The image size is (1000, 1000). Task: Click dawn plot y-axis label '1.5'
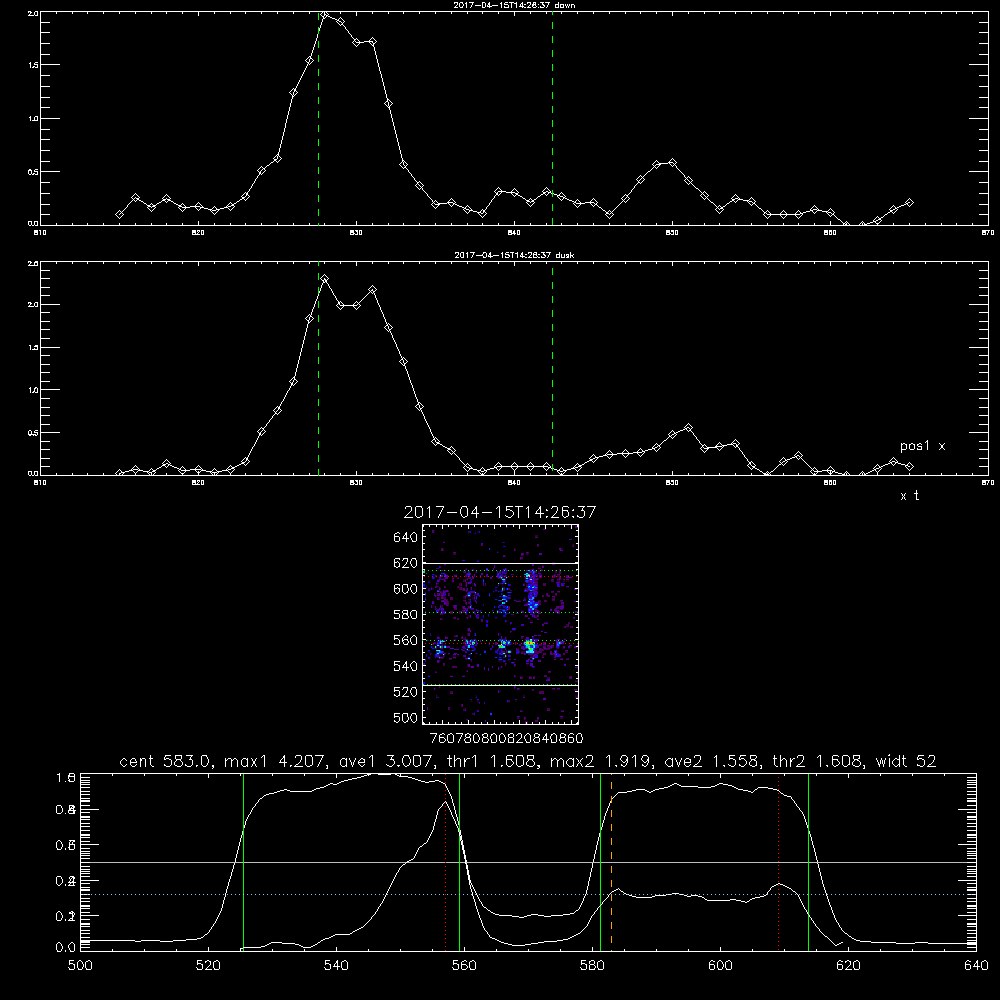(34, 65)
